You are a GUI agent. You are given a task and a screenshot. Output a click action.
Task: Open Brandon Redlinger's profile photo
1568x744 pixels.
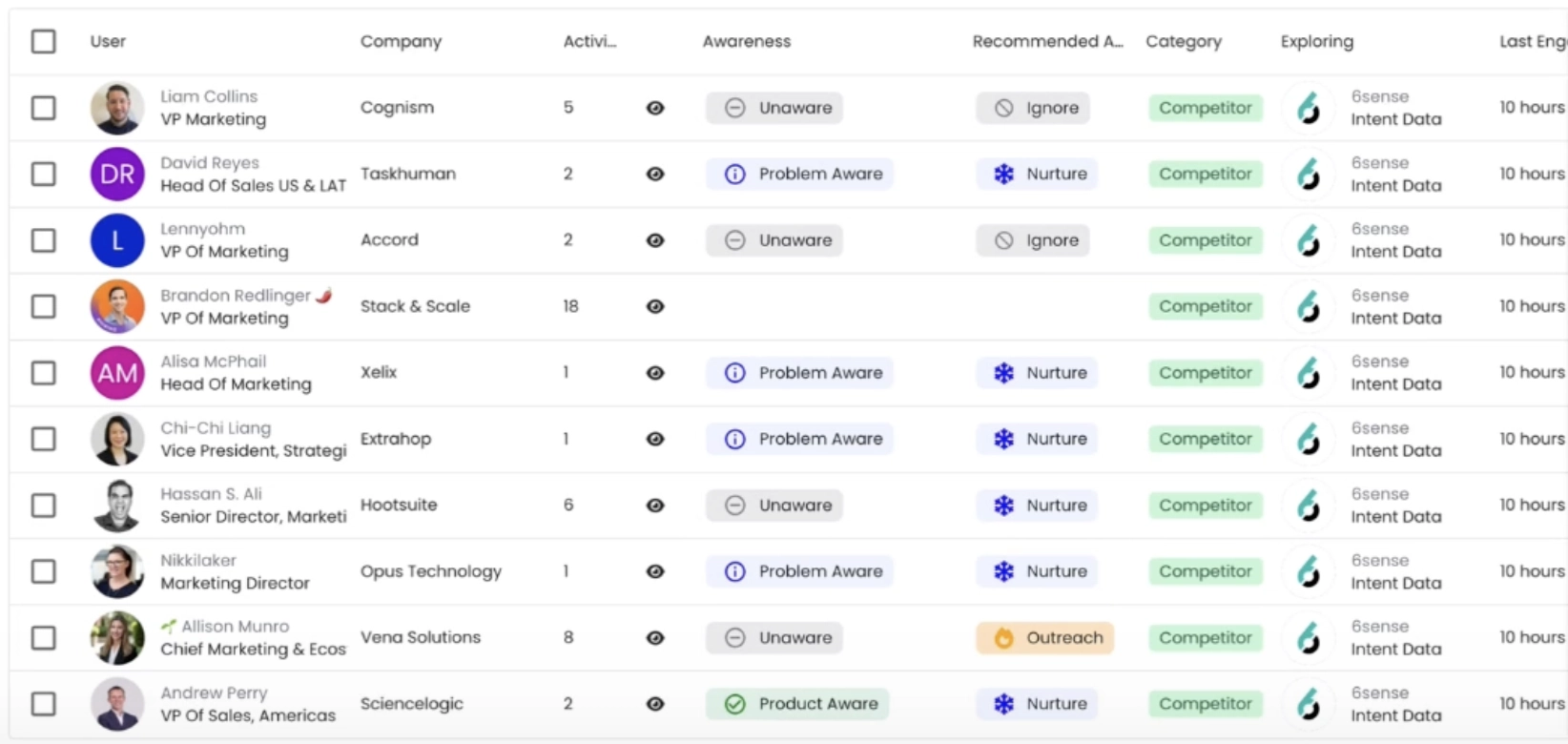[117, 306]
